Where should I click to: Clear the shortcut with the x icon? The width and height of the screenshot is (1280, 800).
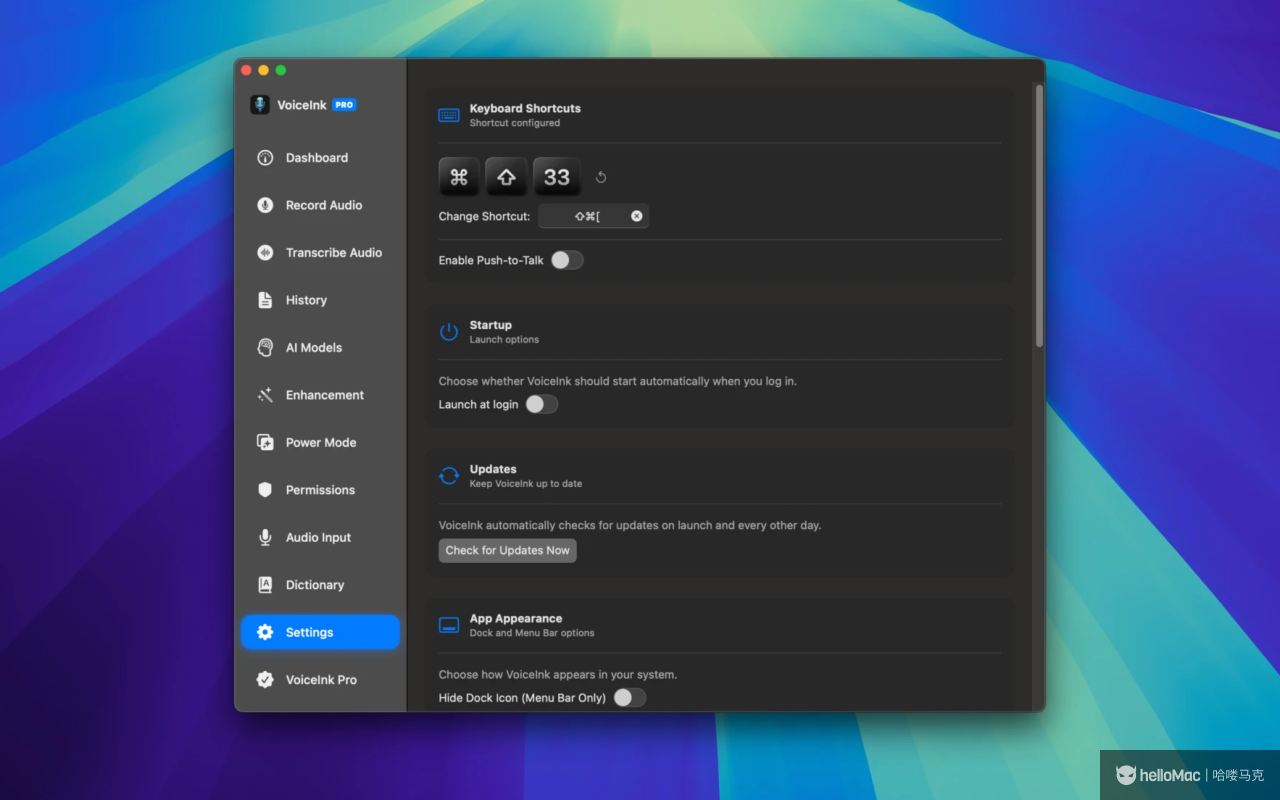pyautogui.click(x=637, y=216)
